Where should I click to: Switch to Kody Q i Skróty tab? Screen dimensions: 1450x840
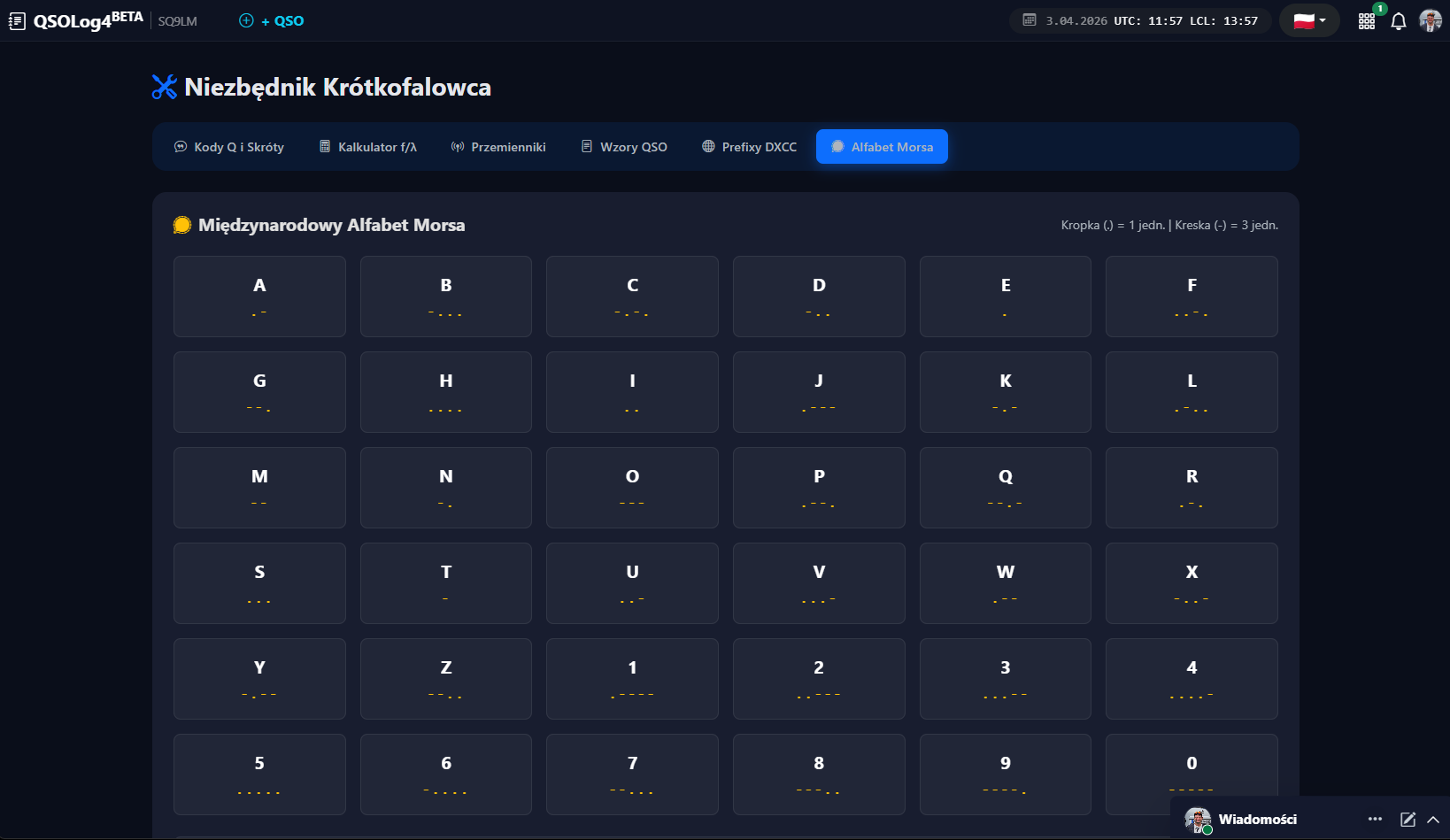229,147
